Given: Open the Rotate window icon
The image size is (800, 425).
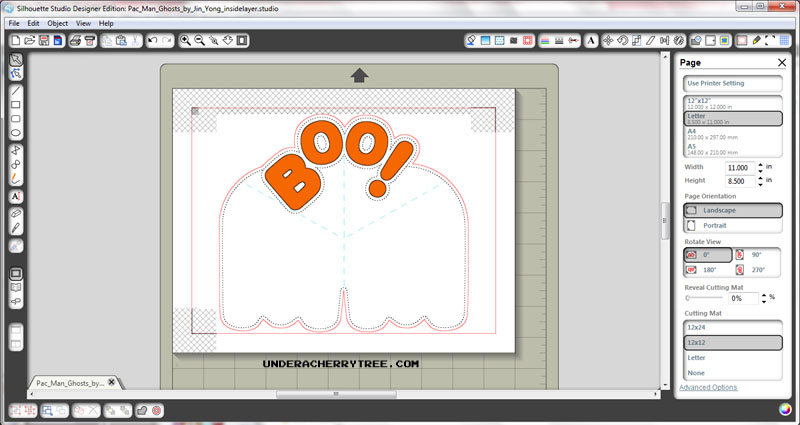Looking at the screenshot, I should tap(622, 40).
